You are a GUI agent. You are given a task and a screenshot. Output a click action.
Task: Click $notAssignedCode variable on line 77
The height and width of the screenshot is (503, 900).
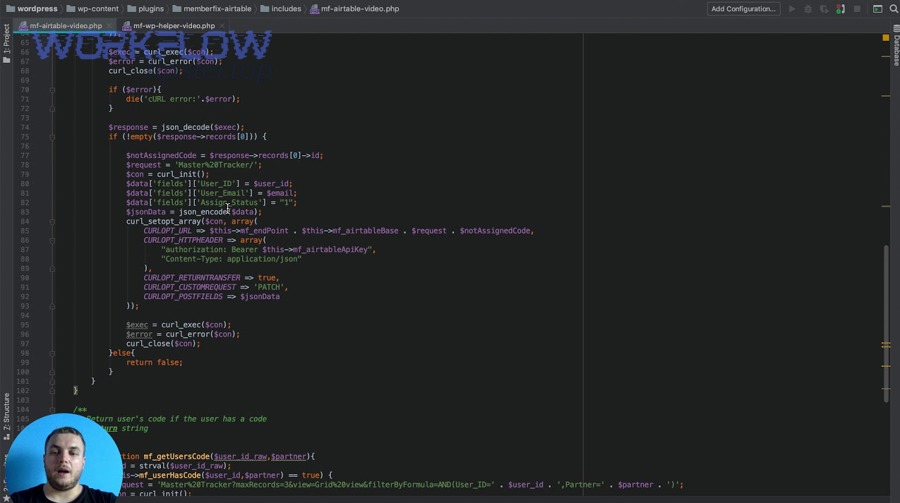pyautogui.click(x=161, y=156)
